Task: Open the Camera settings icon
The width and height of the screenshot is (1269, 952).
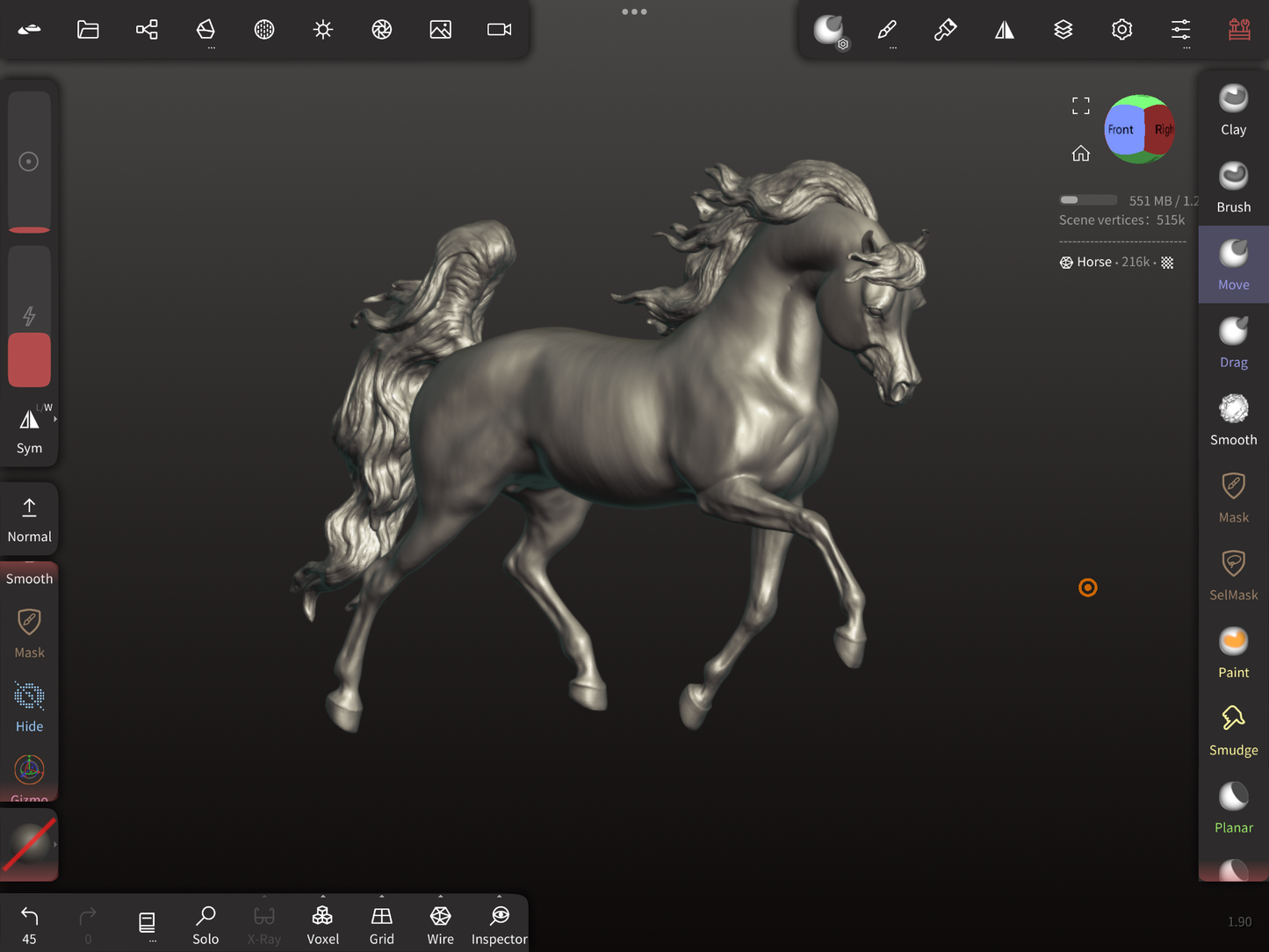Action: [x=499, y=30]
